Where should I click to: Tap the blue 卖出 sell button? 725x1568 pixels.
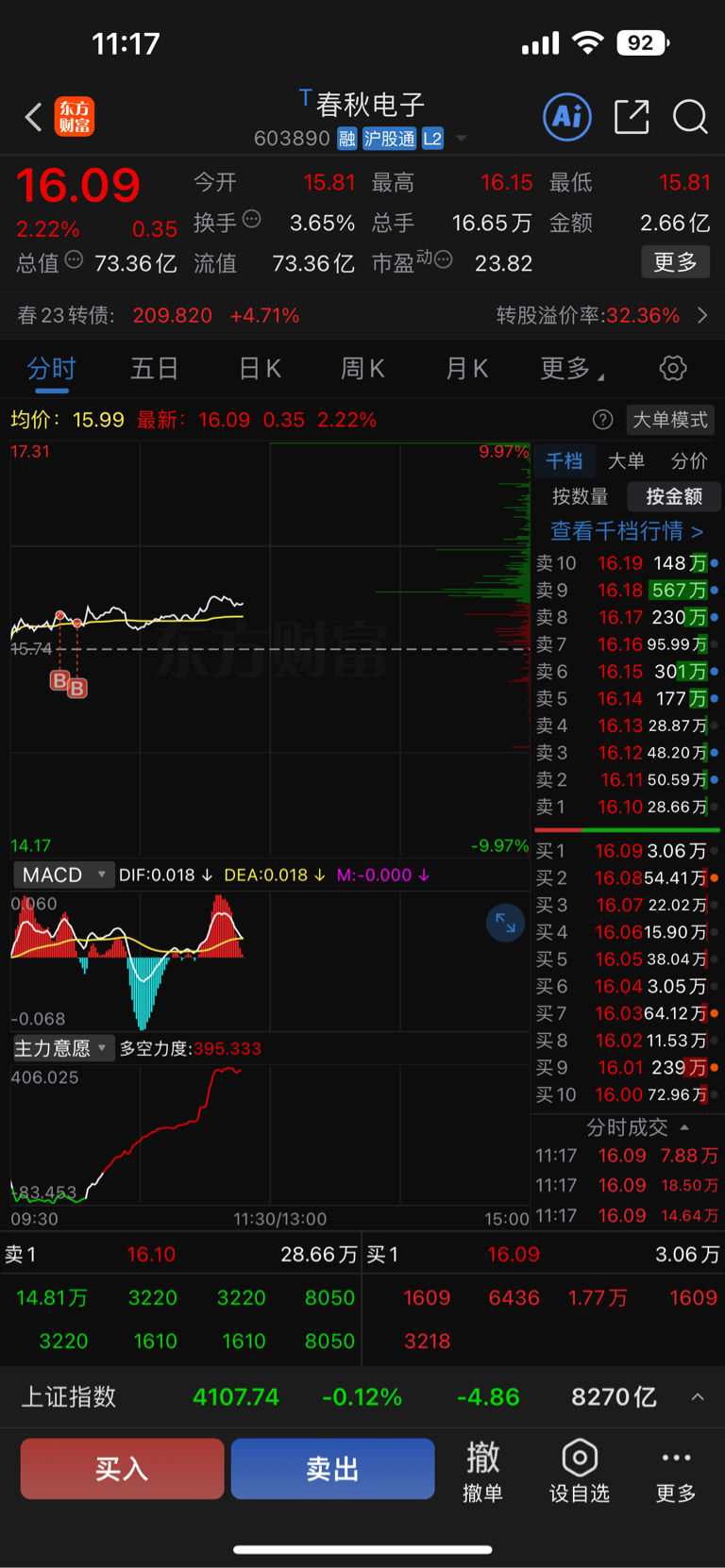(x=332, y=1469)
